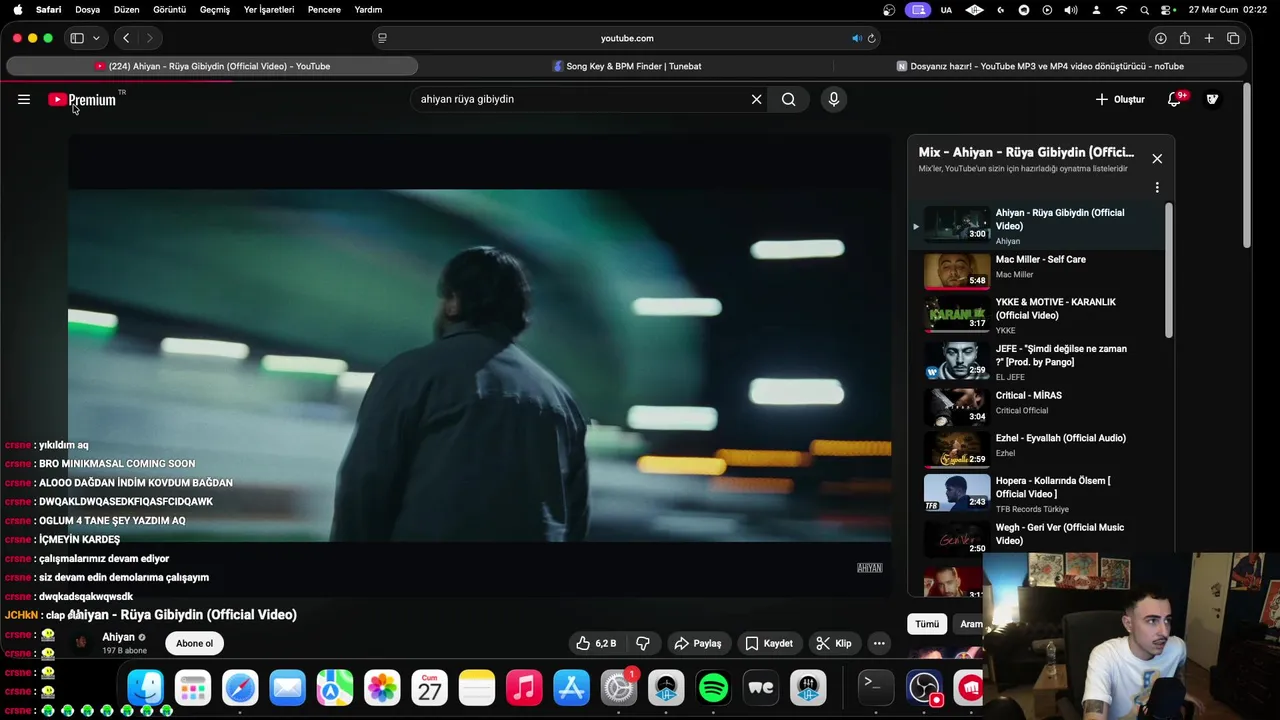Open more actions three-dot menu under video

[x=879, y=643]
